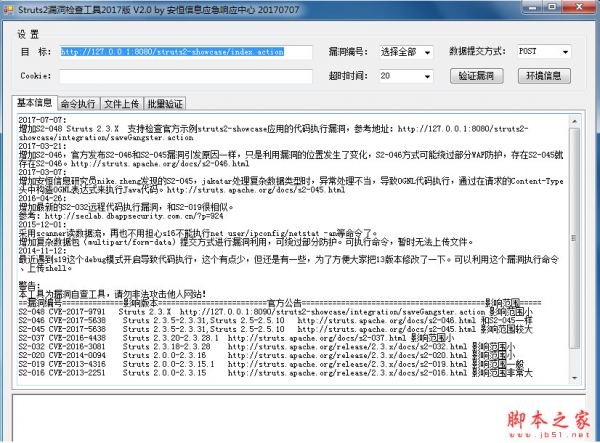600x443 pixels.
Task: Click the 2017-07-07: date line
Action: (x=42, y=120)
